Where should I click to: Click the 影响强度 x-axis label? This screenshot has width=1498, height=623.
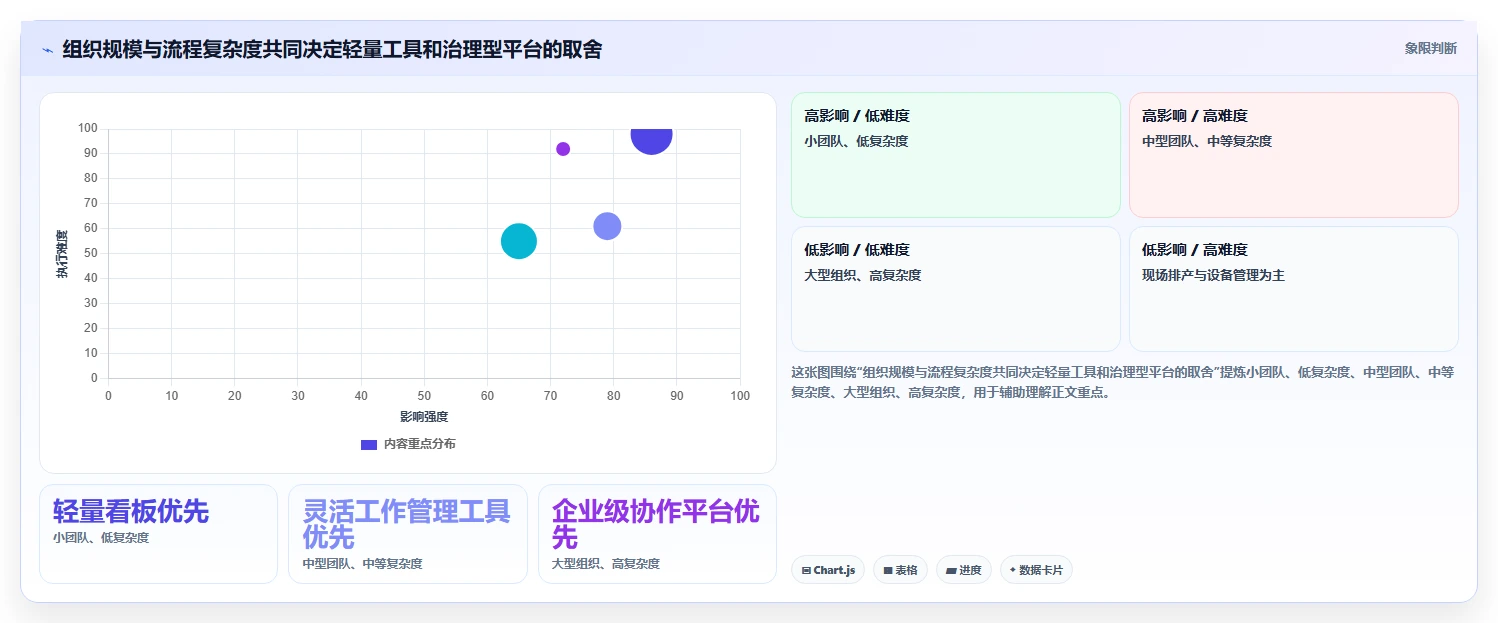click(x=424, y=417)
